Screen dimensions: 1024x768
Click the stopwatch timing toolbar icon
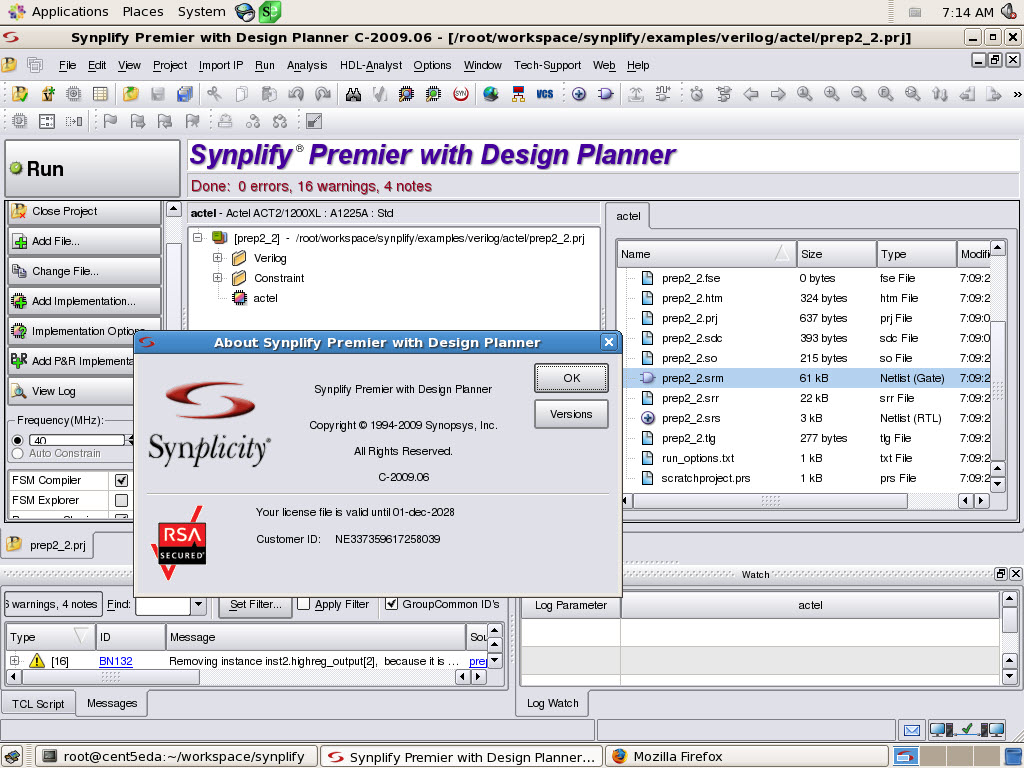click(x=697, y=94)
